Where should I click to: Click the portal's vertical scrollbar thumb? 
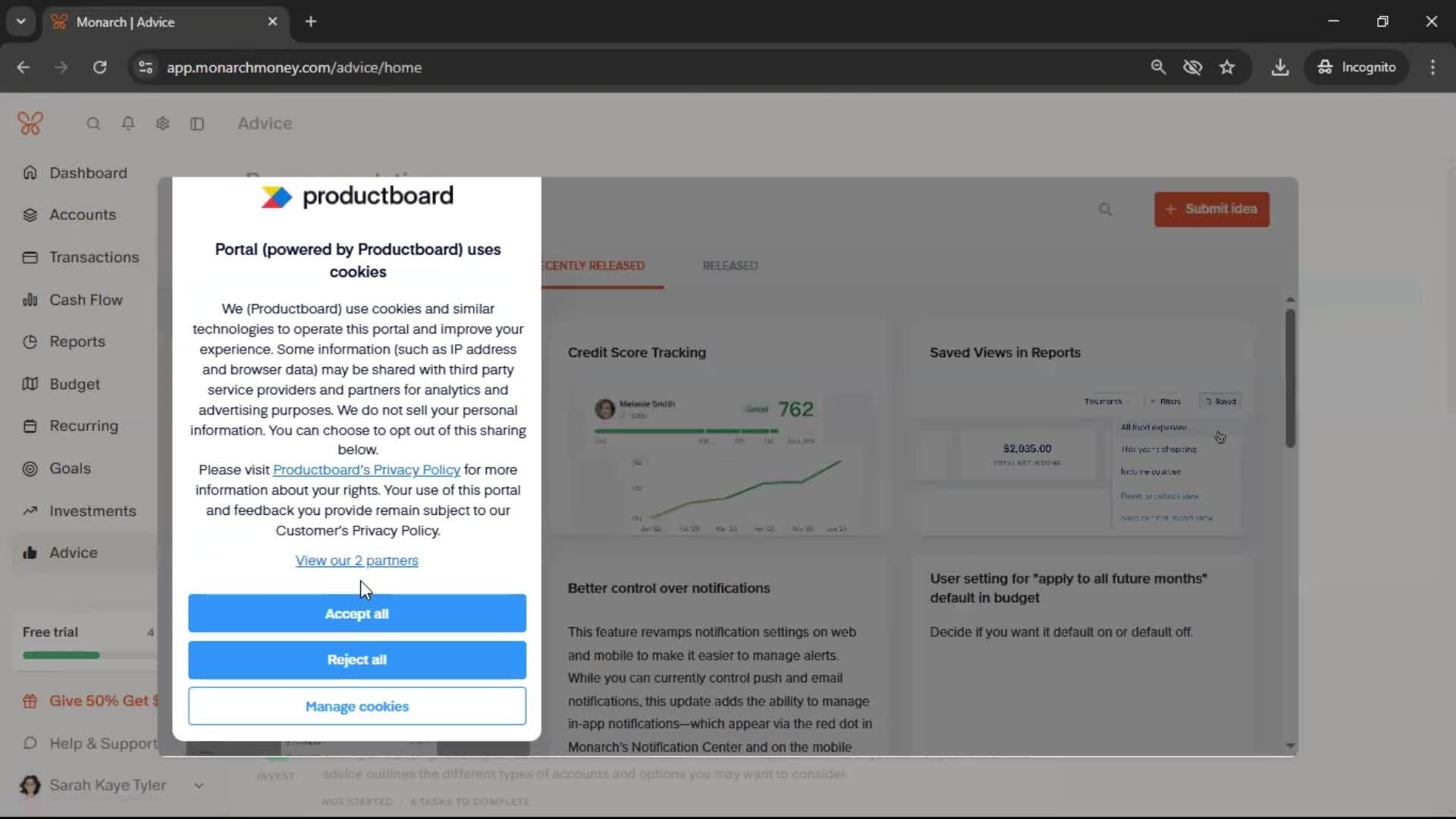pyautogui.click(x=1290, y=378)
